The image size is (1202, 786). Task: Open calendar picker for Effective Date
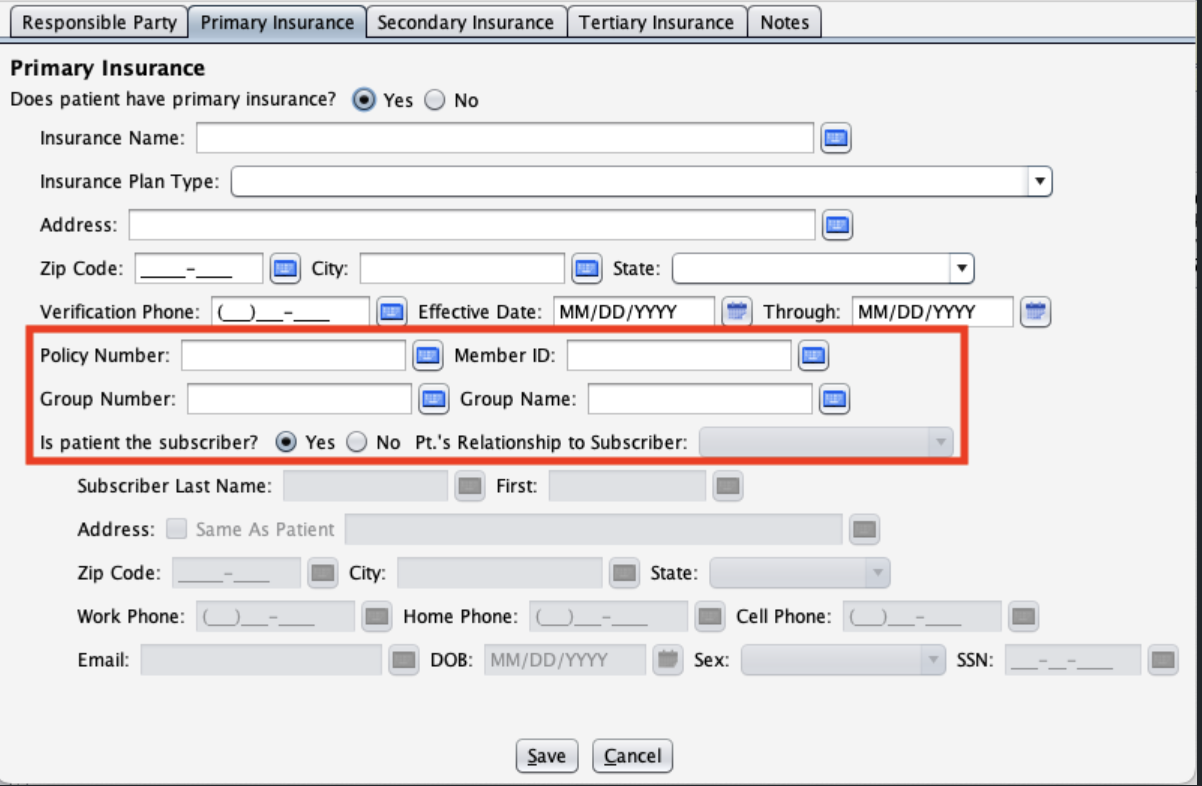point(737,312)
